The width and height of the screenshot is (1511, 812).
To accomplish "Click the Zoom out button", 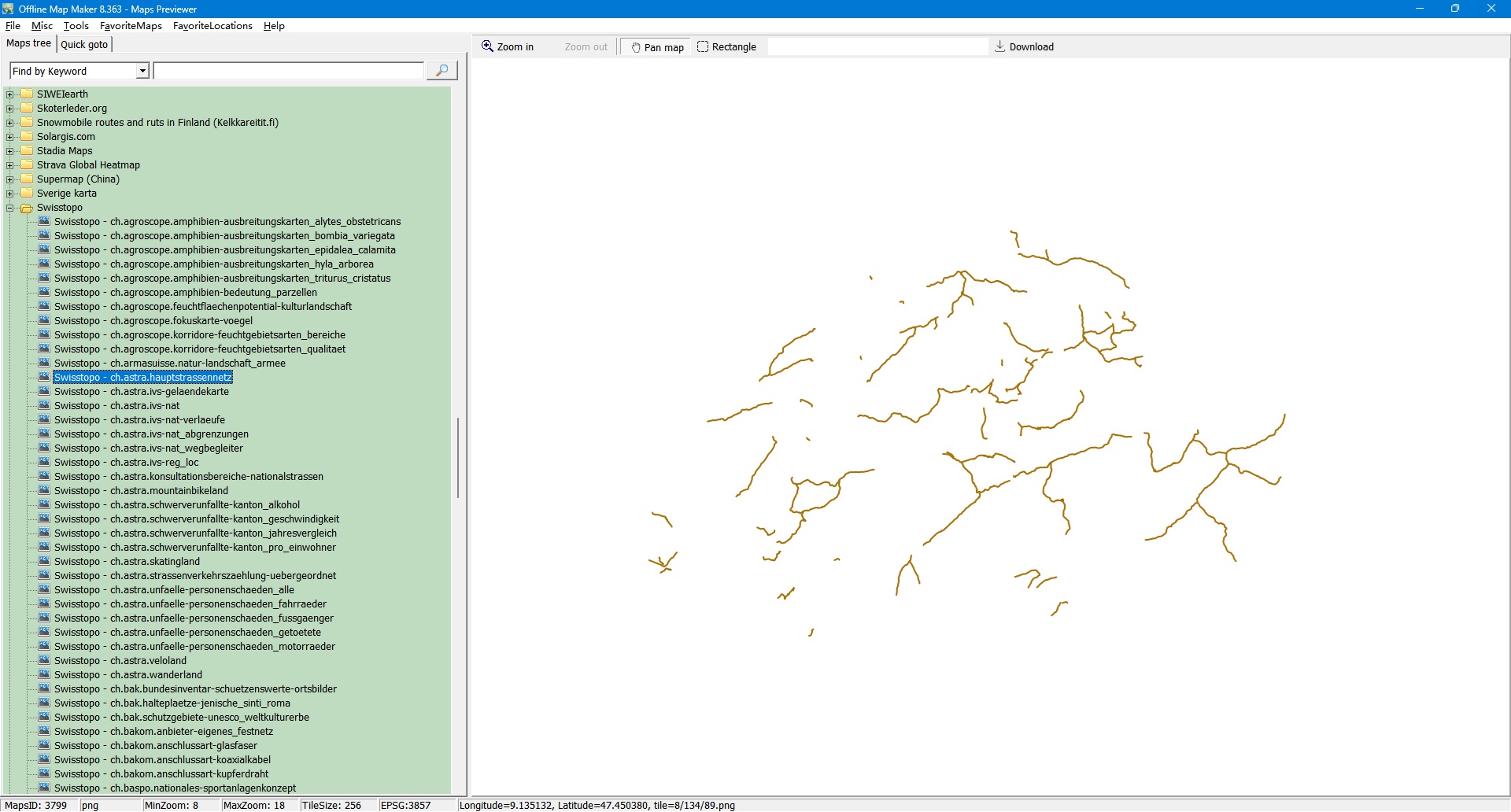I will coord(586,47).
